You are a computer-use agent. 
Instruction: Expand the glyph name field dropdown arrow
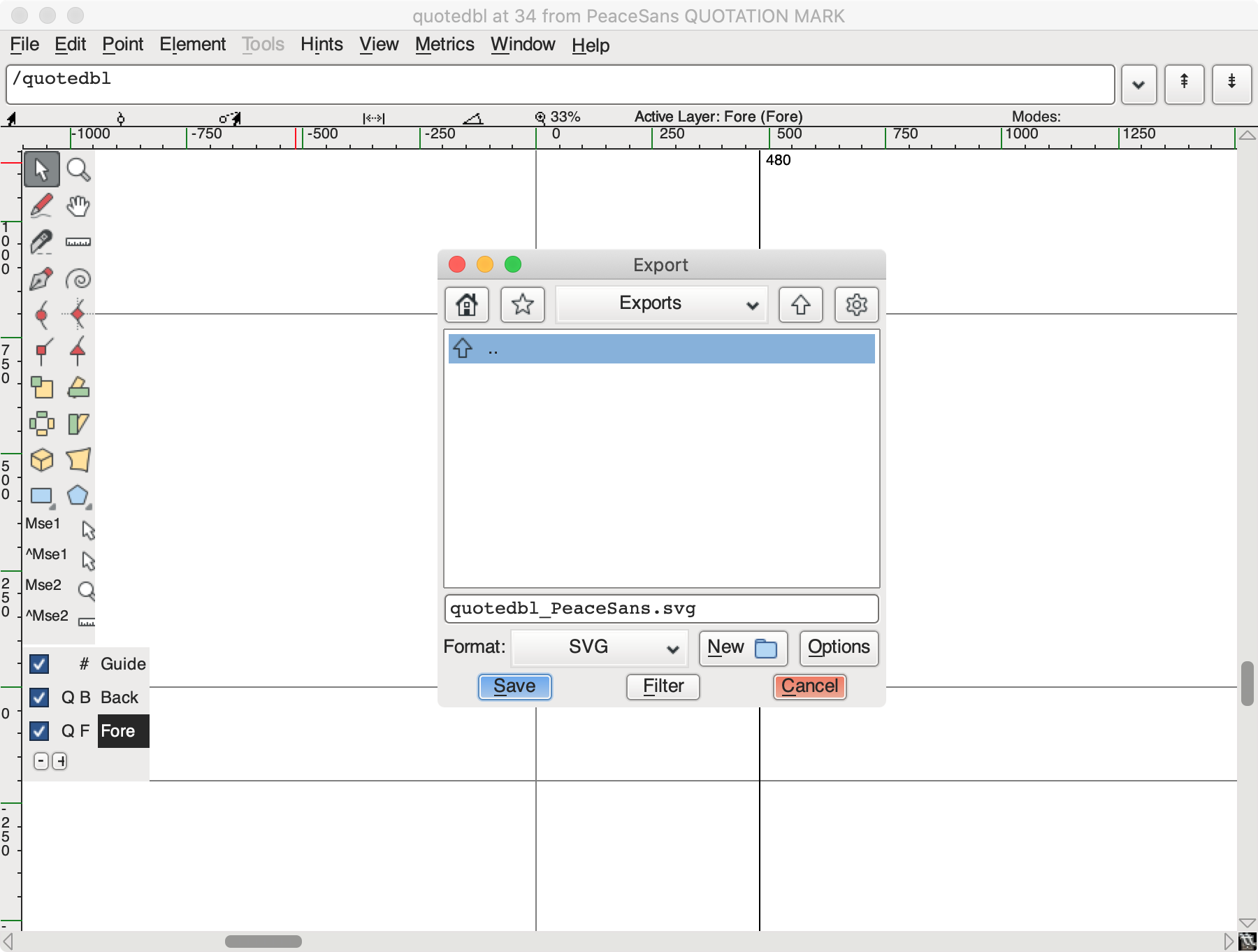pos(1138,85)
